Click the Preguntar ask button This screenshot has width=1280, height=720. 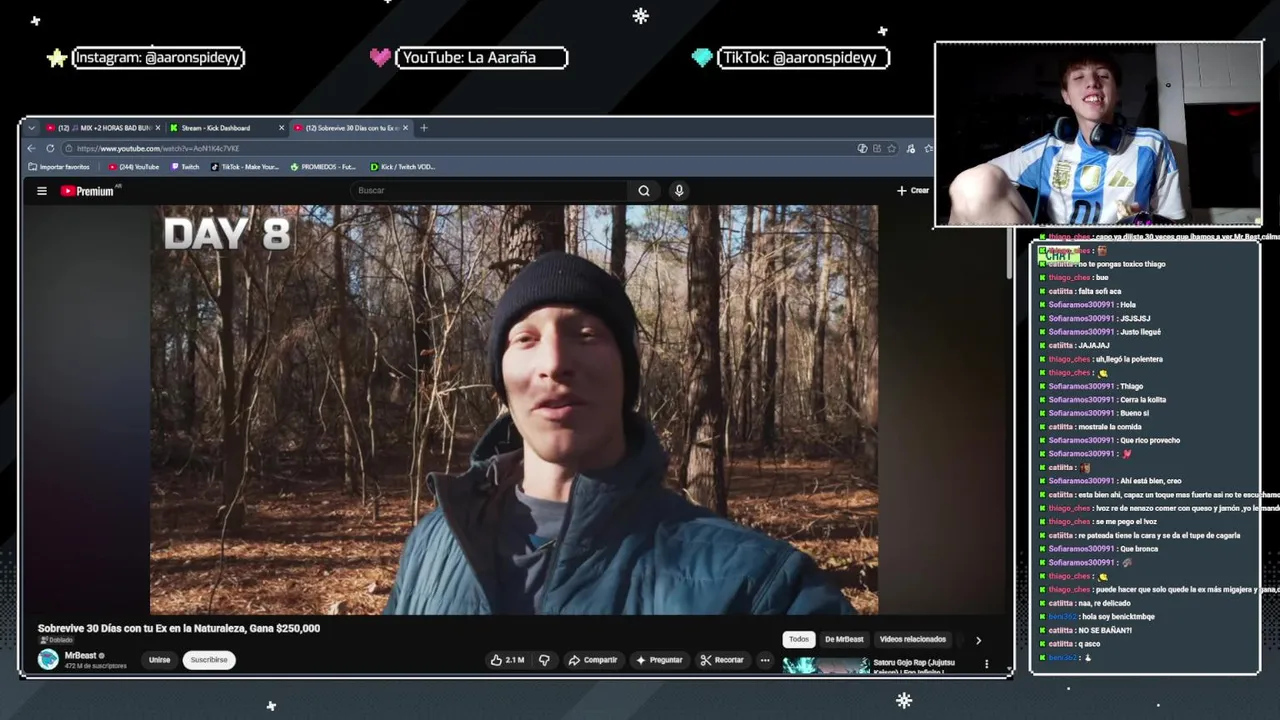coord(659,660)
